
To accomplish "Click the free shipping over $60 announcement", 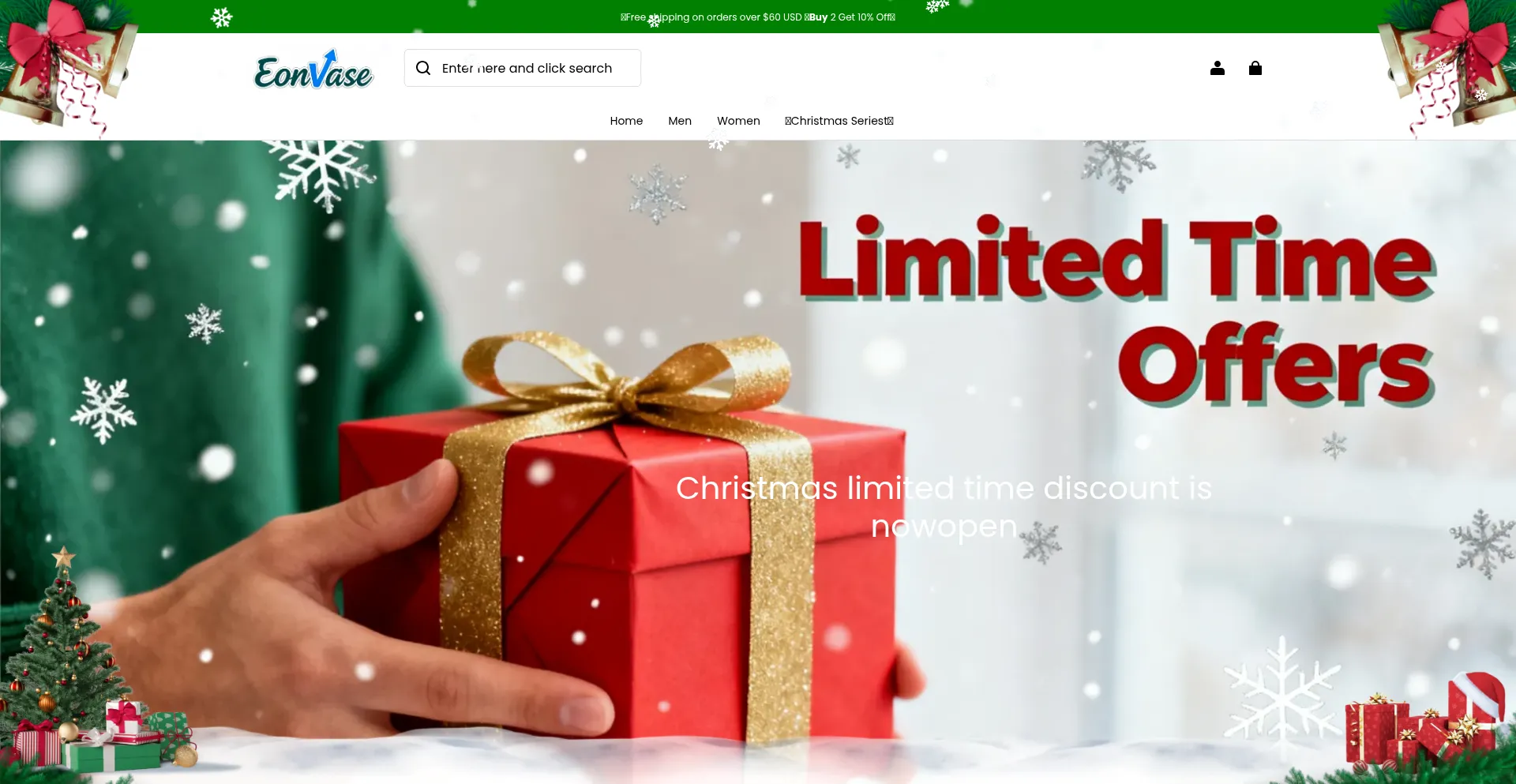I will (711, 17).
